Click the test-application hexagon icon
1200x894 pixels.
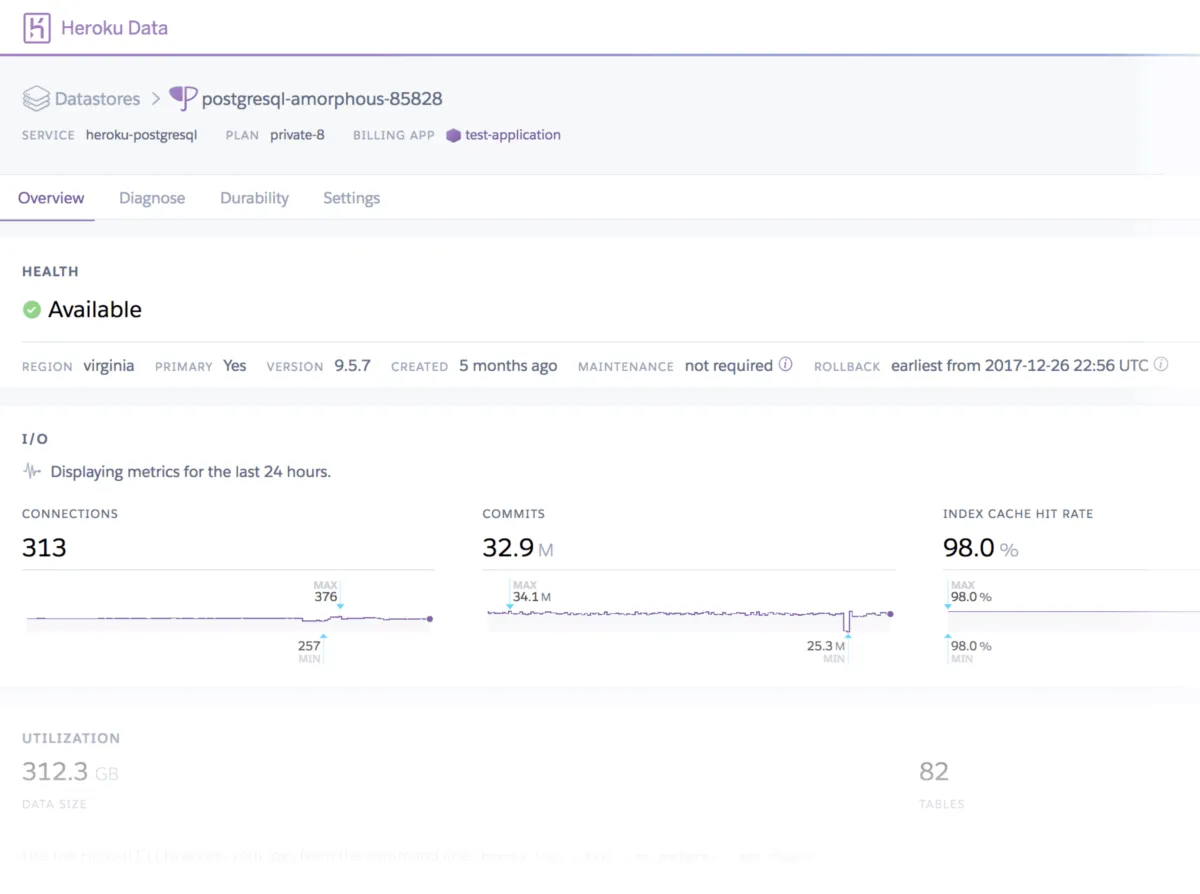(453, 135)
